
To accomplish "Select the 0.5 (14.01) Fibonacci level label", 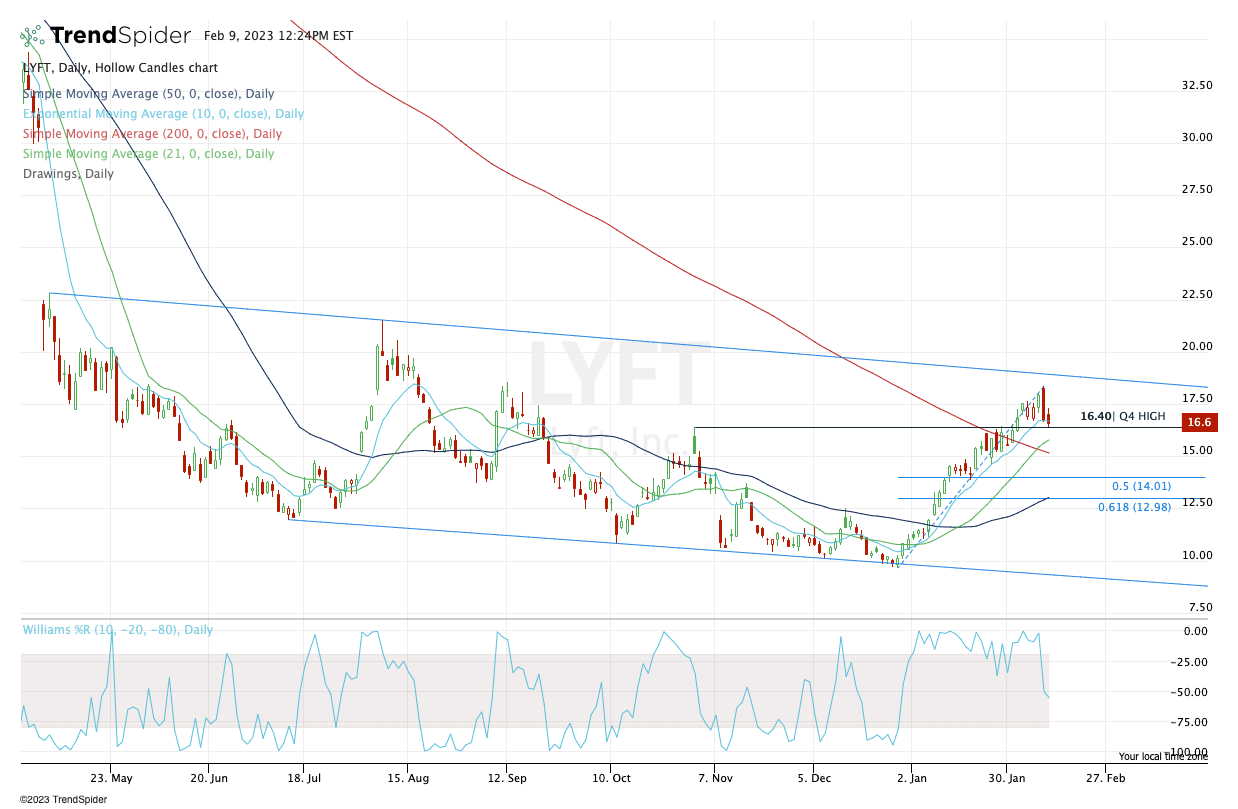I will tap(1141, 487).
